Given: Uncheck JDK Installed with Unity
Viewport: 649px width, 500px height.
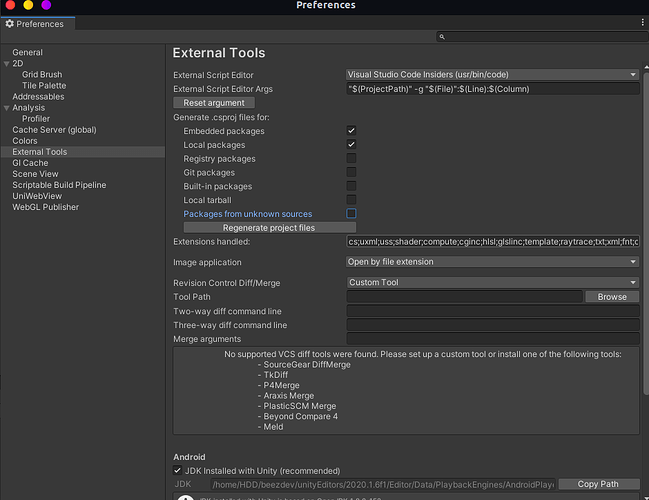Looking at the screenshot, I should click(178, 470).
